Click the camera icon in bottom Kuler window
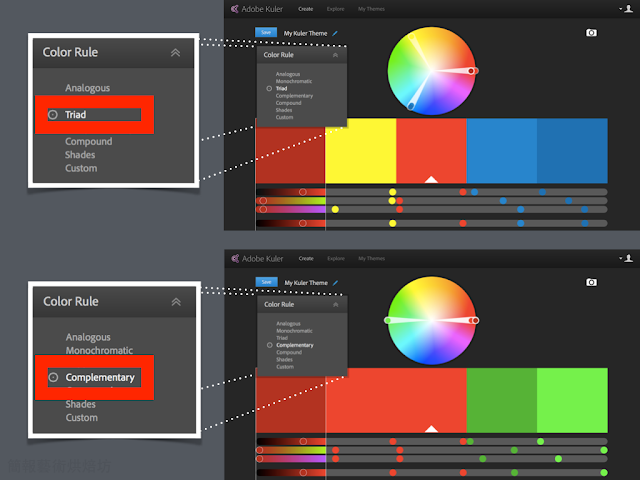The image size is (640, 480). [x=591, y=282]
